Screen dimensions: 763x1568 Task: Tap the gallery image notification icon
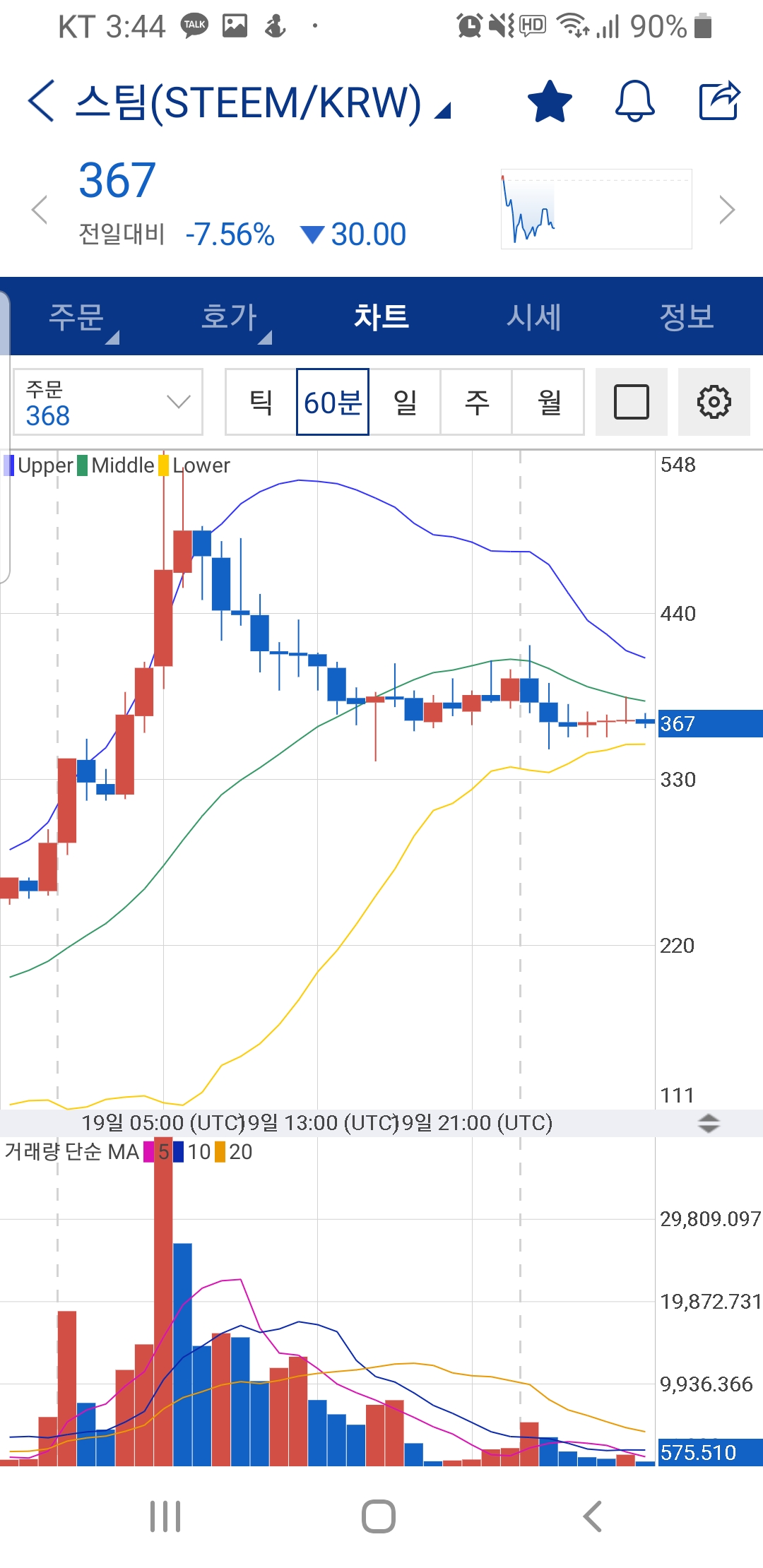click(235, 26)
